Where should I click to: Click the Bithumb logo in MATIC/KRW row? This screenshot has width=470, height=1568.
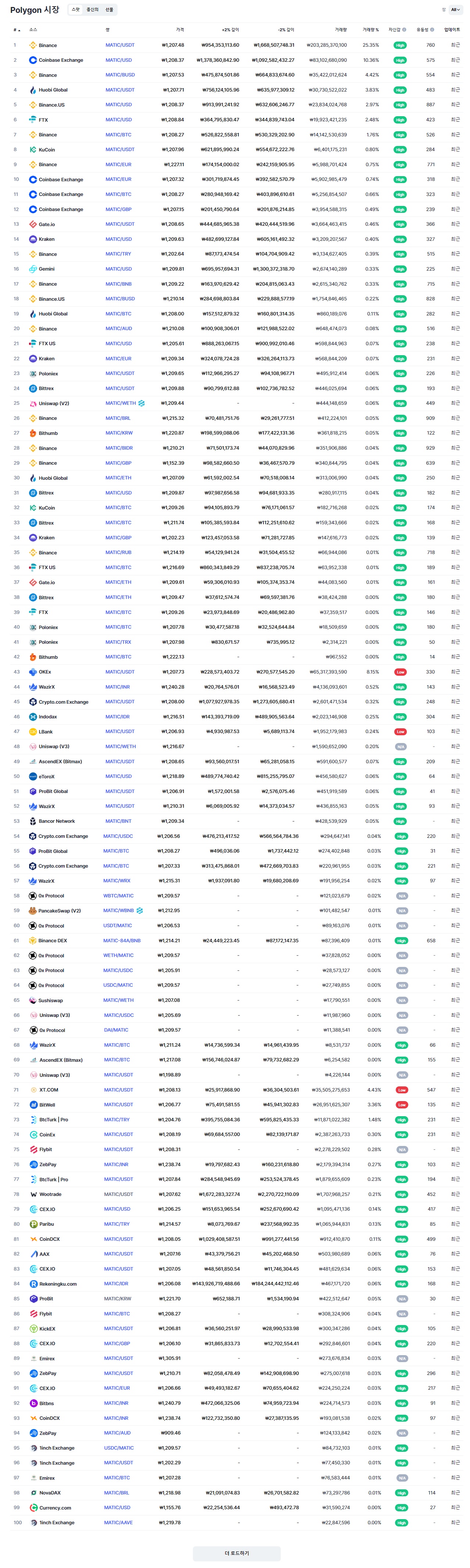tap(33, 433)
